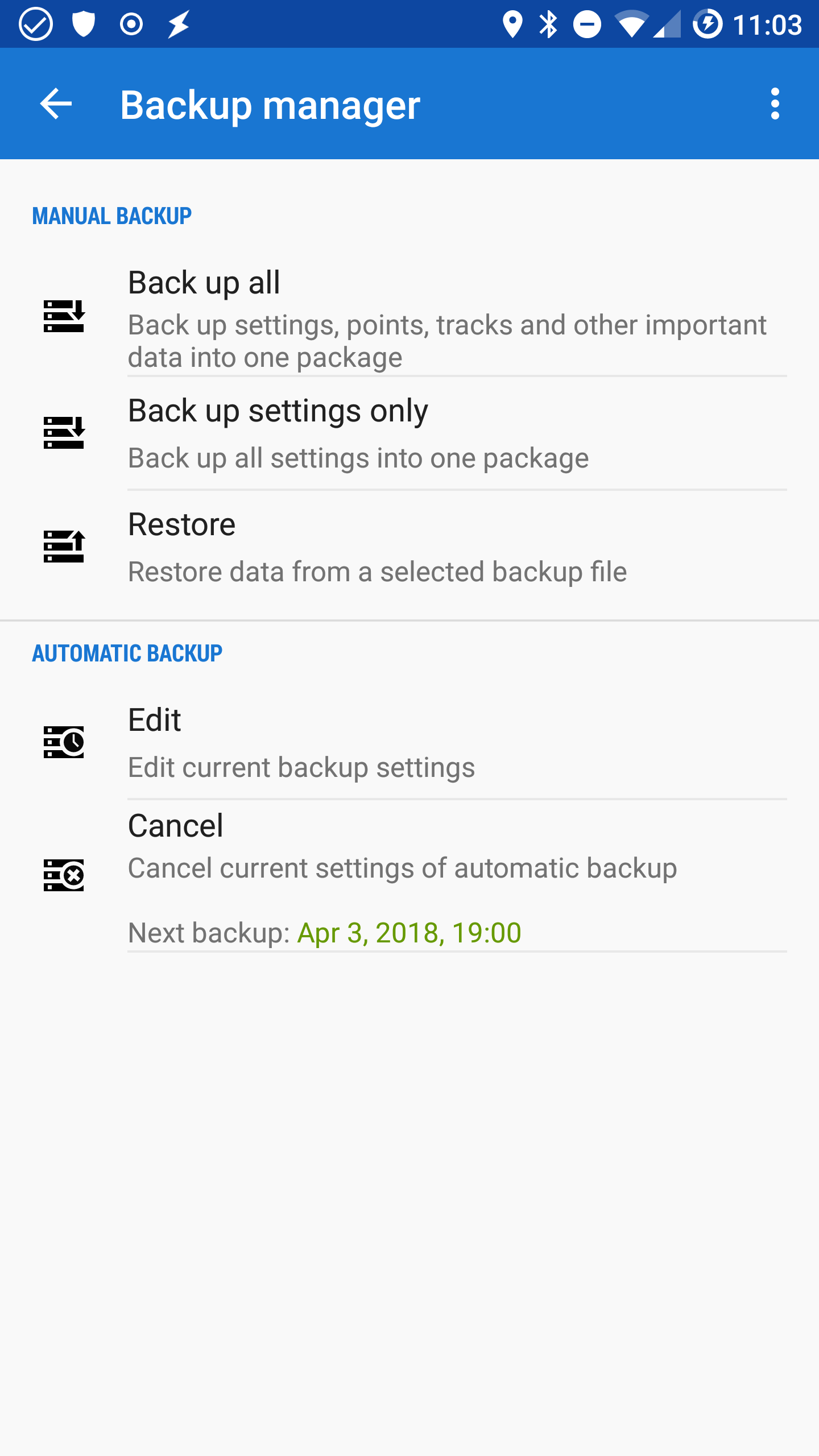Viewport: 819px width, 1456px height.
Task: Cancel current automatic backup settings
Action: (403, 846)
